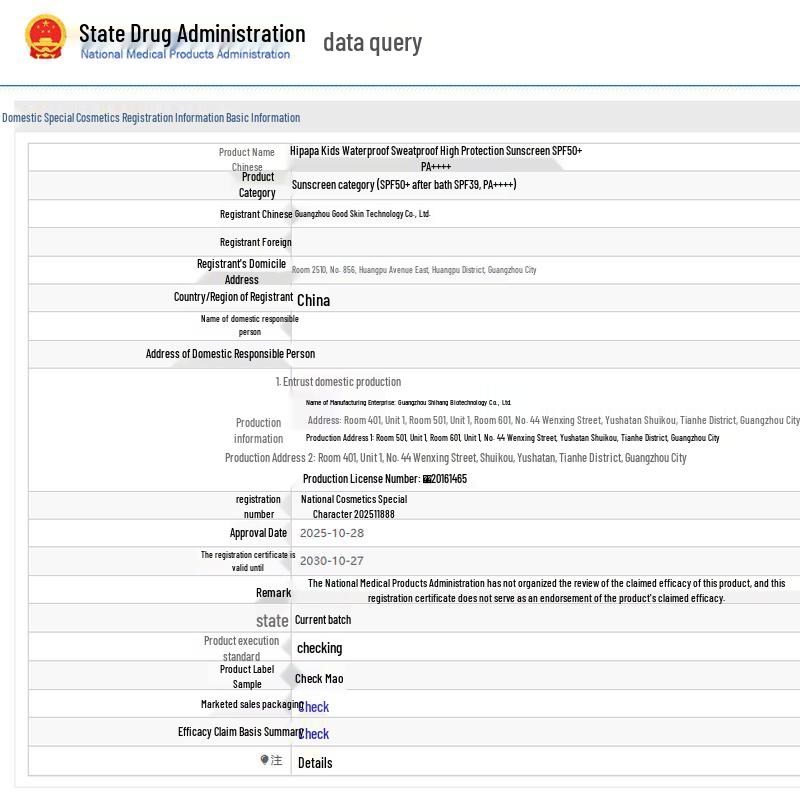Select the Production Address 1 line

512,438
